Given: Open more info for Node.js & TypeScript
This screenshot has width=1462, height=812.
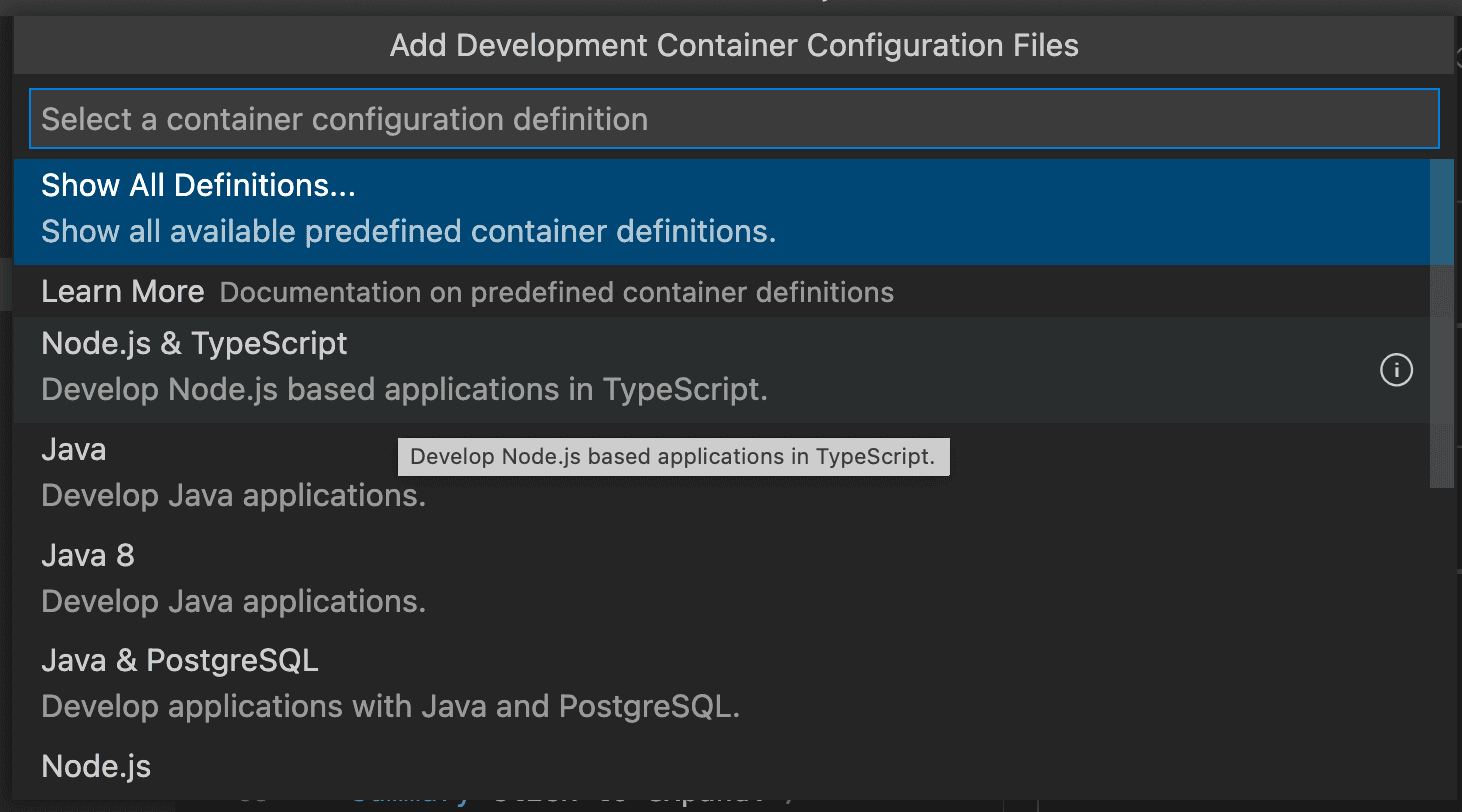Looking at the screenshot, I should tap(1396, 371).
